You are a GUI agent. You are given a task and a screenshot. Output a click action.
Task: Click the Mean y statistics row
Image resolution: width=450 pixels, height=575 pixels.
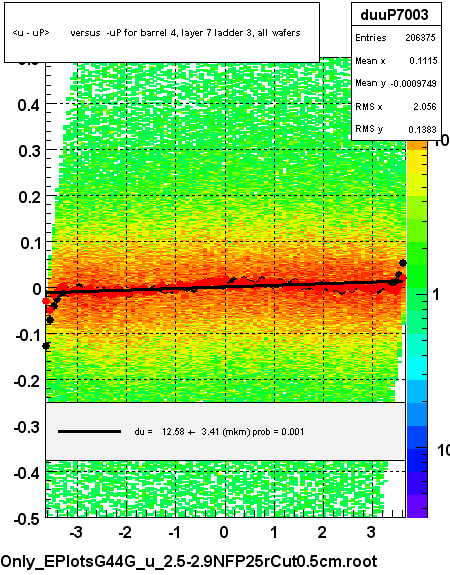(x=396, y=84)
